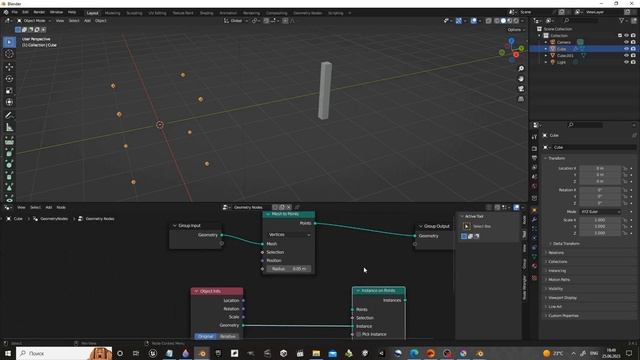Collapse the Instance on Points node
Screen dimensions: 640x360
pos(358,291)
